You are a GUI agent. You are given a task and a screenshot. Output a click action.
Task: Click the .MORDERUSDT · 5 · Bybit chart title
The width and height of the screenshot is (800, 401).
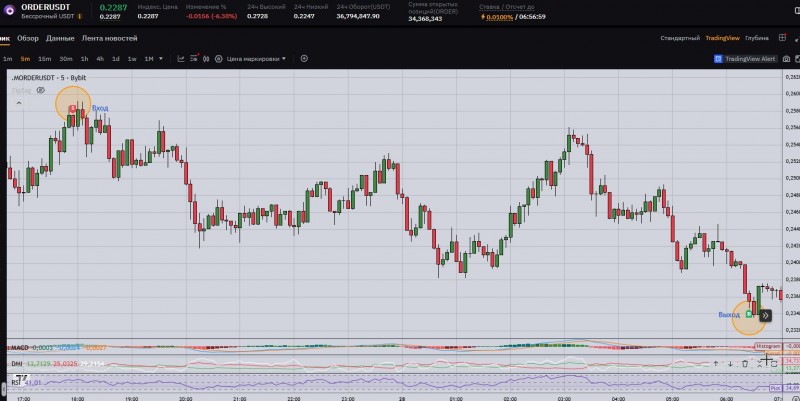pyautogui.click(x=49, y=78)
